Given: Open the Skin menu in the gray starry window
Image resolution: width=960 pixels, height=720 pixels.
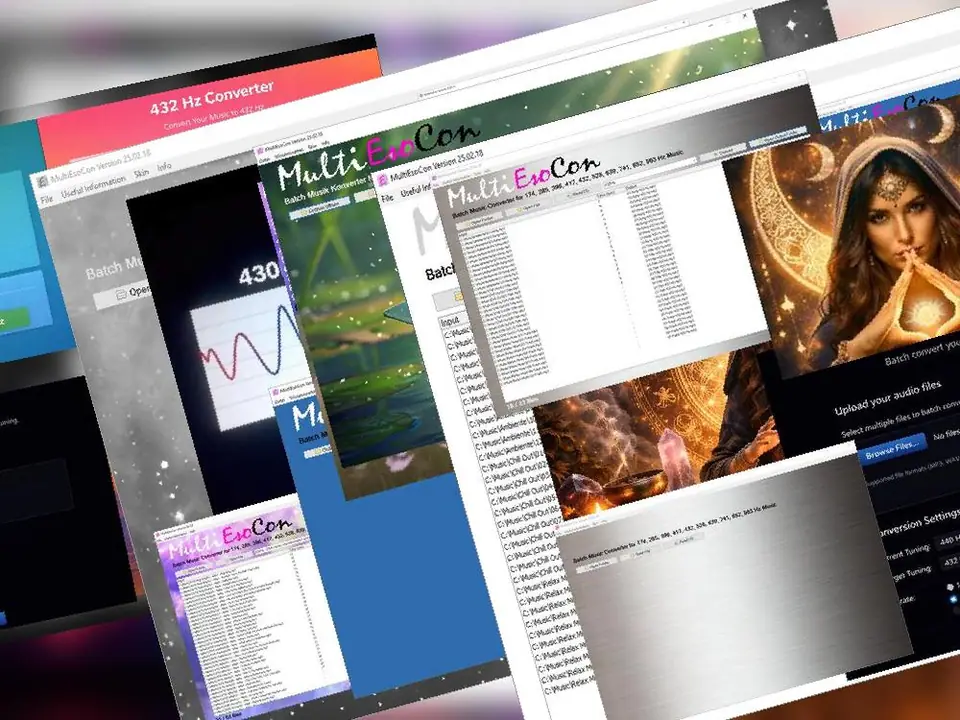Looking at the screenshot, I should coord(141,175).
